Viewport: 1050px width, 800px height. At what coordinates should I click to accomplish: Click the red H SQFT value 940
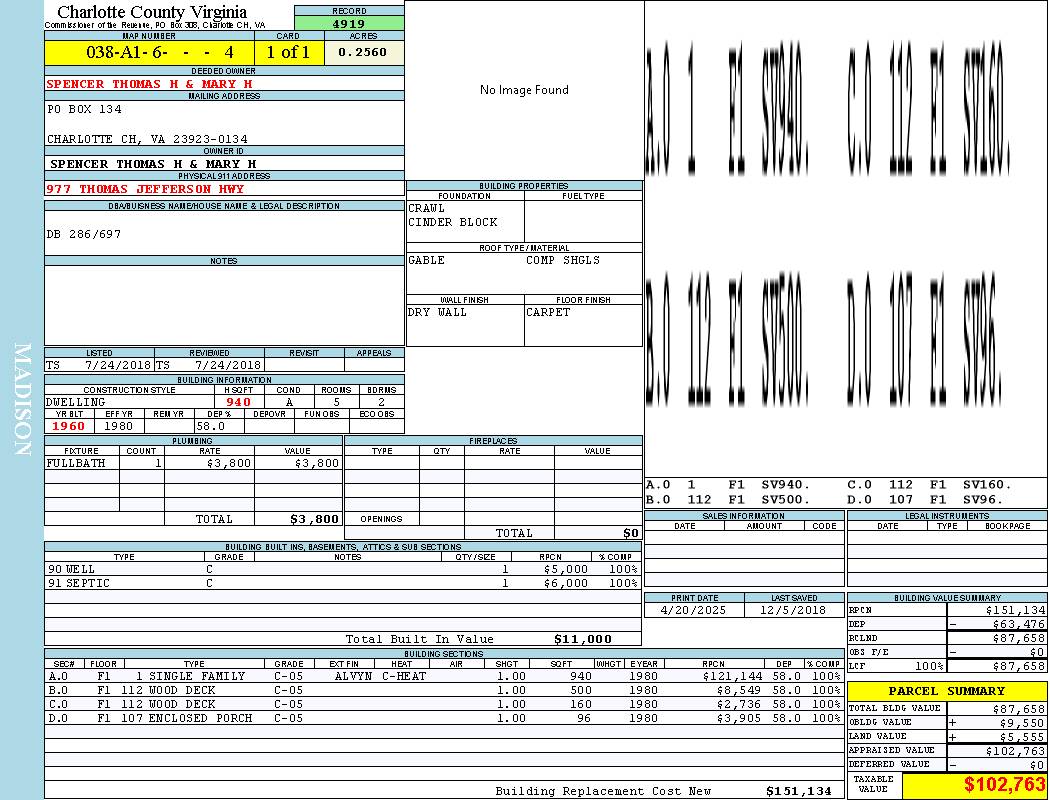[238, 402]
